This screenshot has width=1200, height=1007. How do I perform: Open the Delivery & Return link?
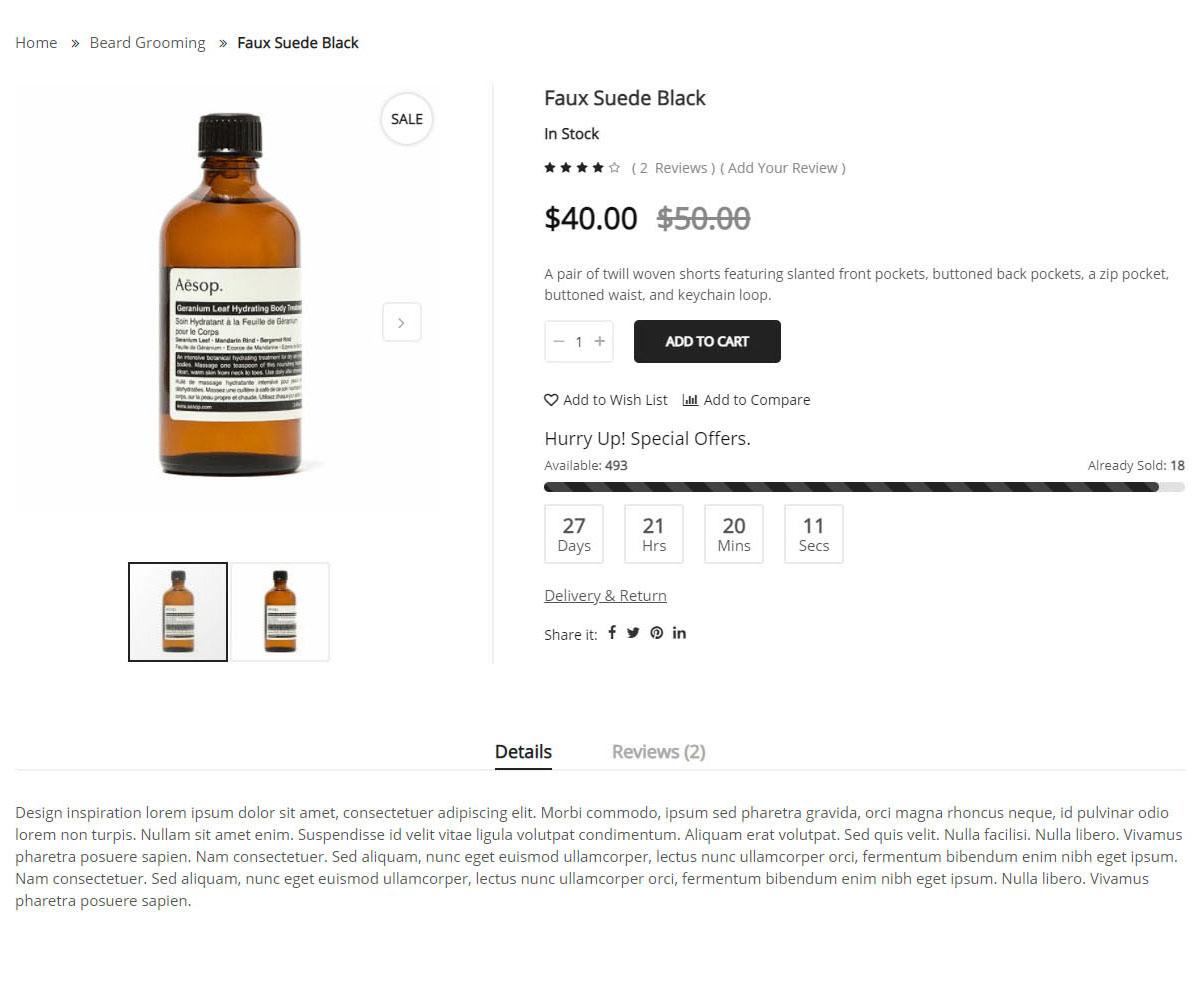pos(605,596)
